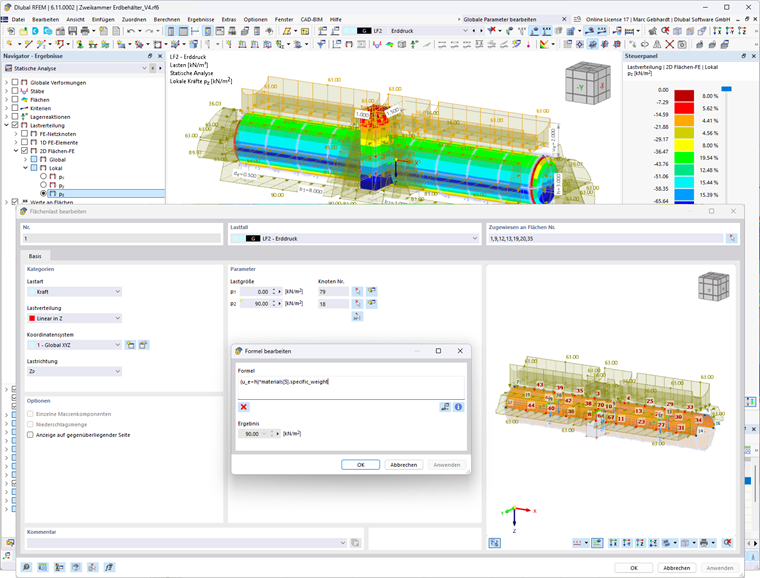This screenshot has width=760, height=578.
Task: Click the preview view settings icon bottom-left of preview
Action: [x=494, y=543]
